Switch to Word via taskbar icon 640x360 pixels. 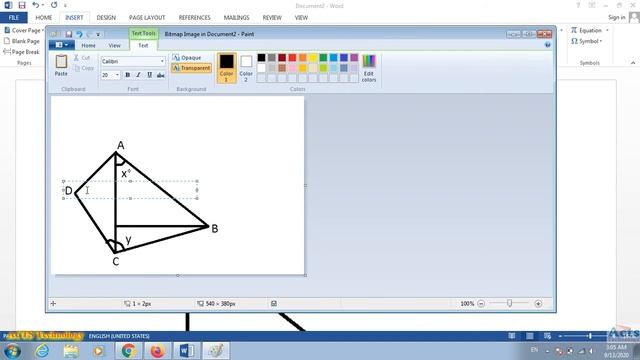(x=187, y=351)
